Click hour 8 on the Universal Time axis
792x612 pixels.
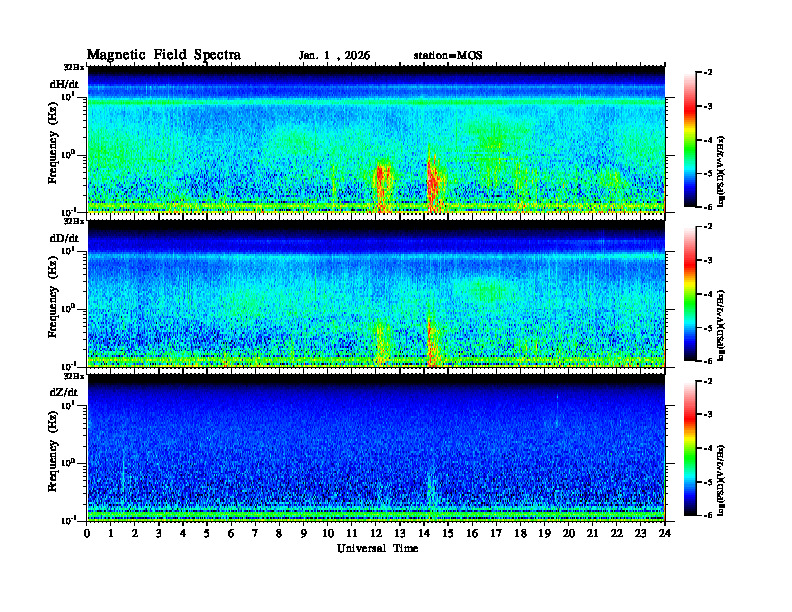[x=280, y=534]
